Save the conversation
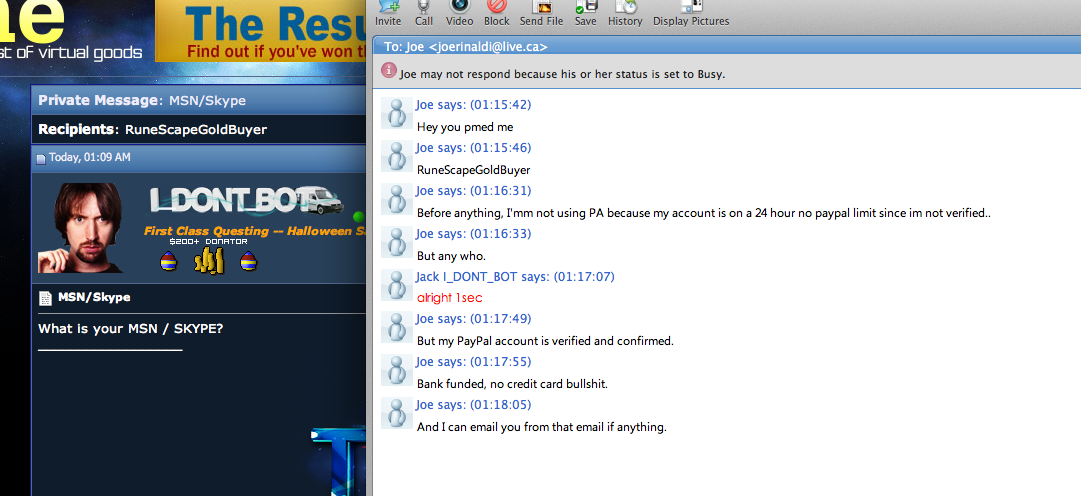The image size is (1081, 496). (585, 12)
